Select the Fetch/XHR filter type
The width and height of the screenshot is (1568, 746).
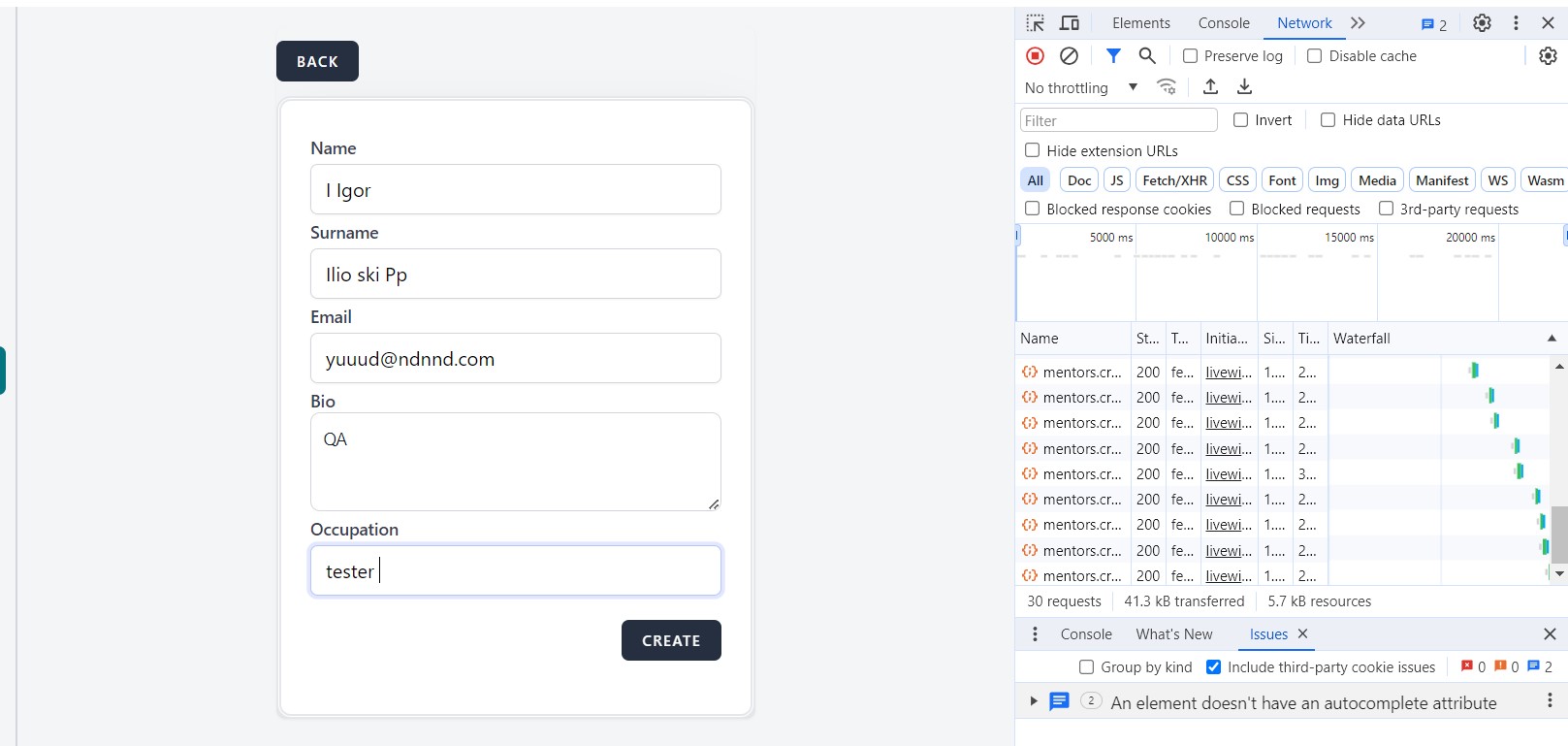coord(1174,180)
